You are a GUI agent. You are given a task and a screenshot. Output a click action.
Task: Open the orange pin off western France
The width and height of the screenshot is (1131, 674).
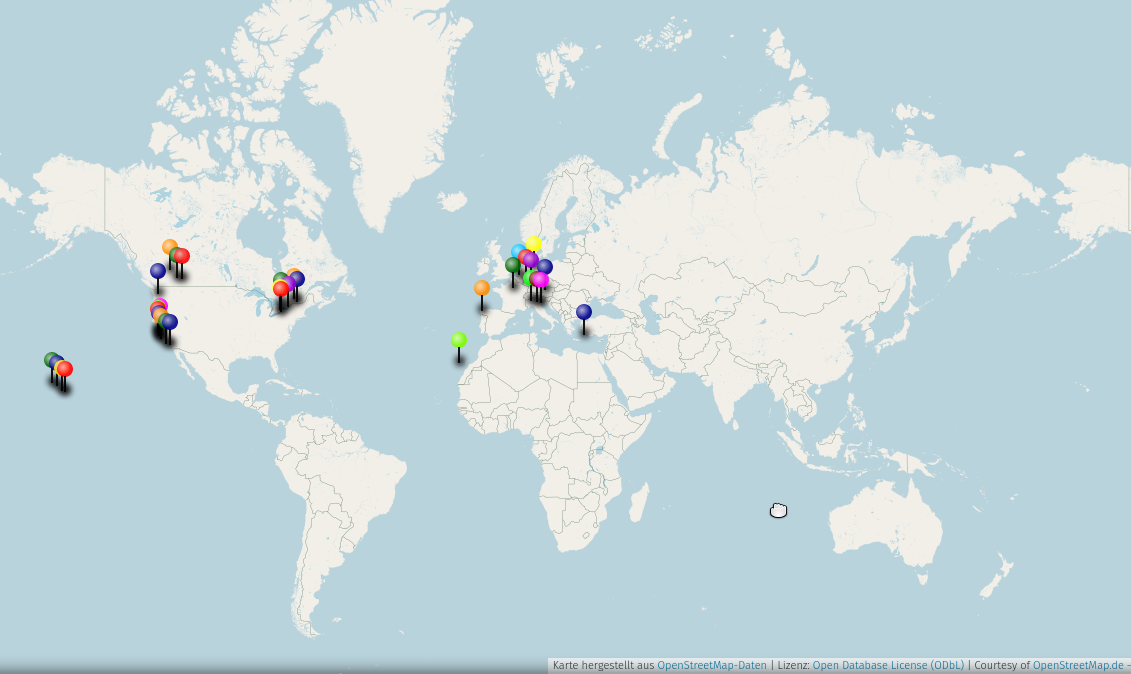click(482, 288)
